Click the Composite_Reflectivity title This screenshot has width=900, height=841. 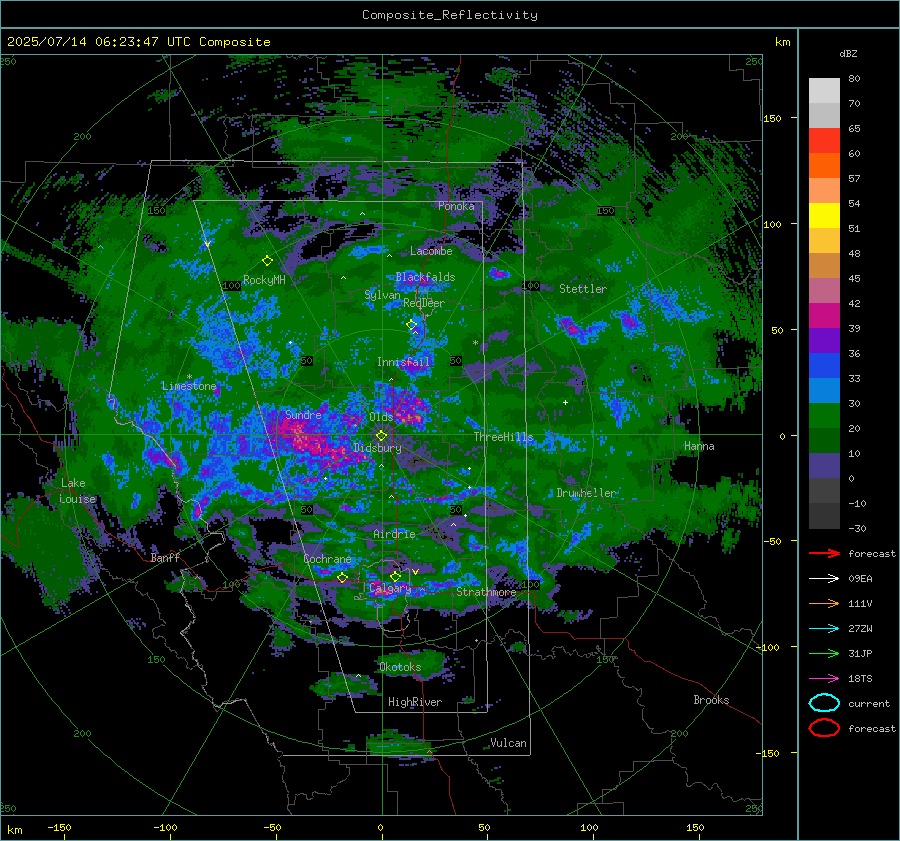[x=450, y=15]
